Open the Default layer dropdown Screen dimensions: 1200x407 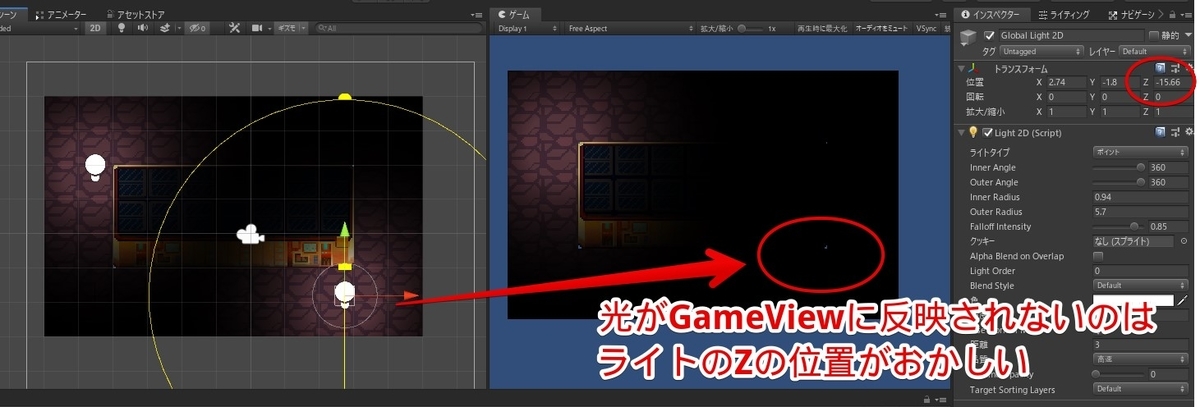click(1155, 50)
